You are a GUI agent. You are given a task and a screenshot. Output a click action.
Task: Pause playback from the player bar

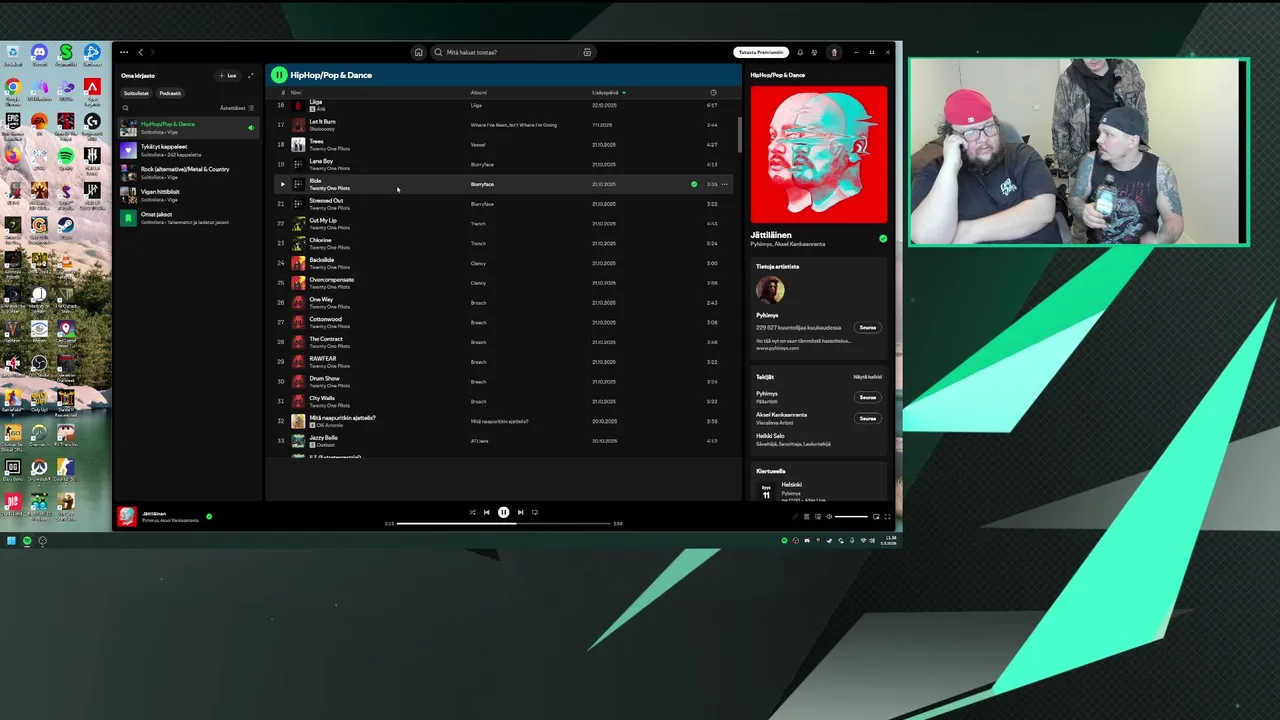pyautogui.click(x=504, y=512)
